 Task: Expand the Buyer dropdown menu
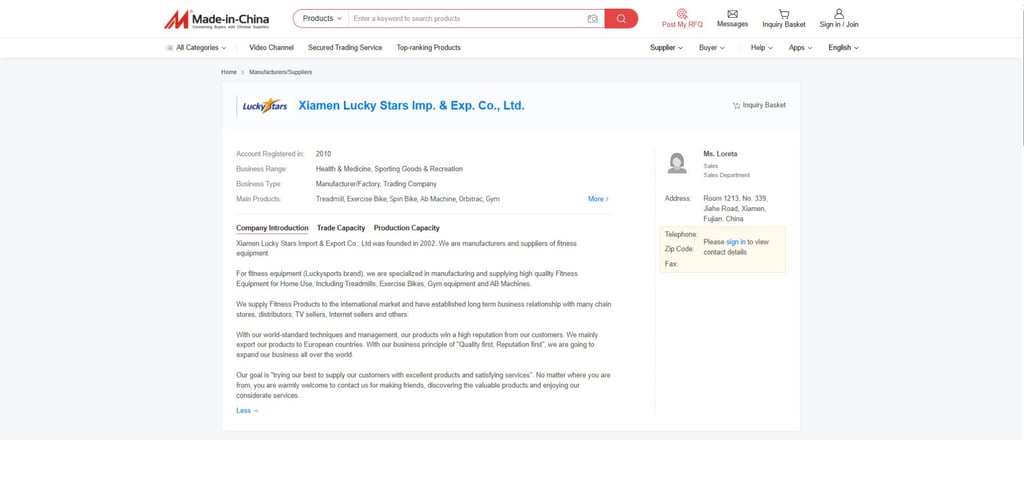(712, 48)
